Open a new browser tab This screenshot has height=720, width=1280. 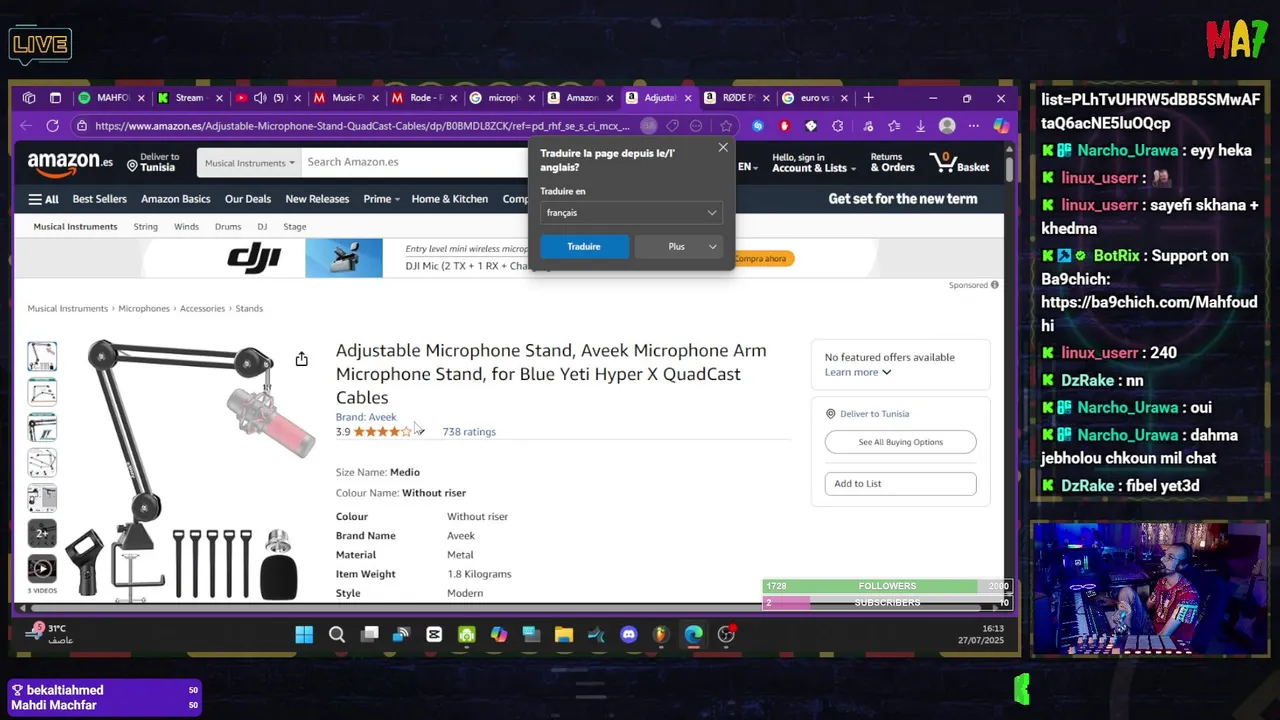pos(868,98)
